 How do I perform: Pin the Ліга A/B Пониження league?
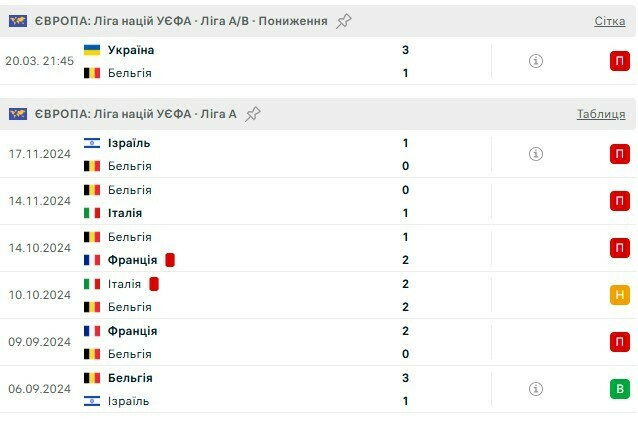[344, 21]
